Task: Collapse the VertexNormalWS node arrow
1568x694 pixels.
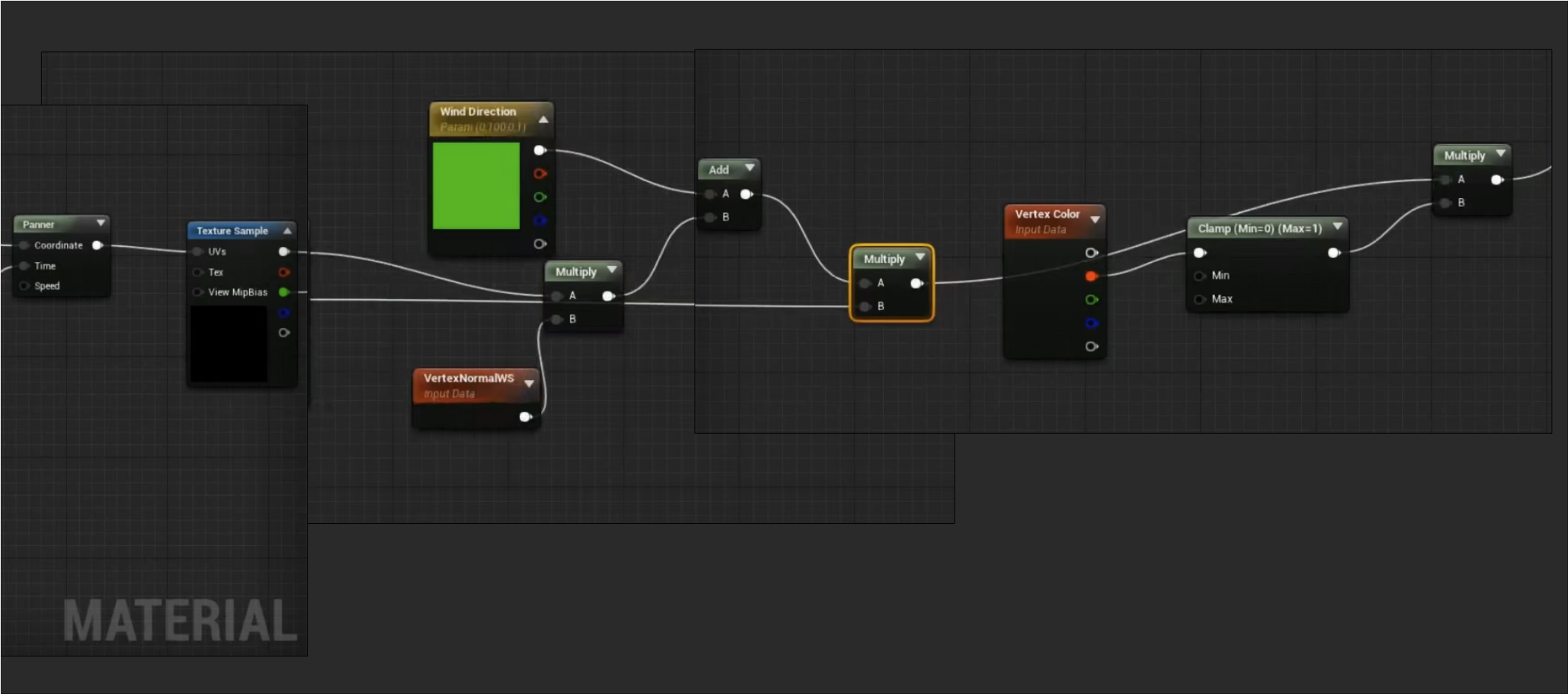Action: click(x=529, y=384)
